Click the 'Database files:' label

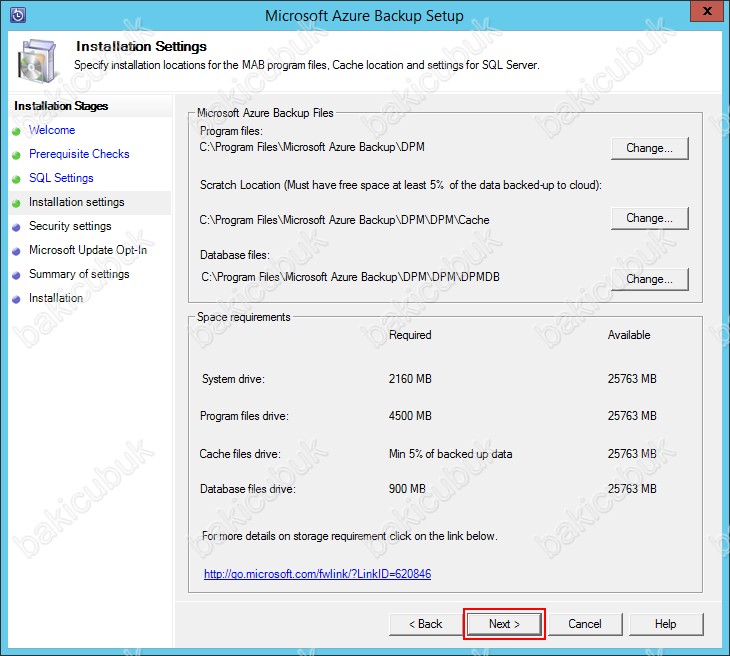(x=235, y=255)
